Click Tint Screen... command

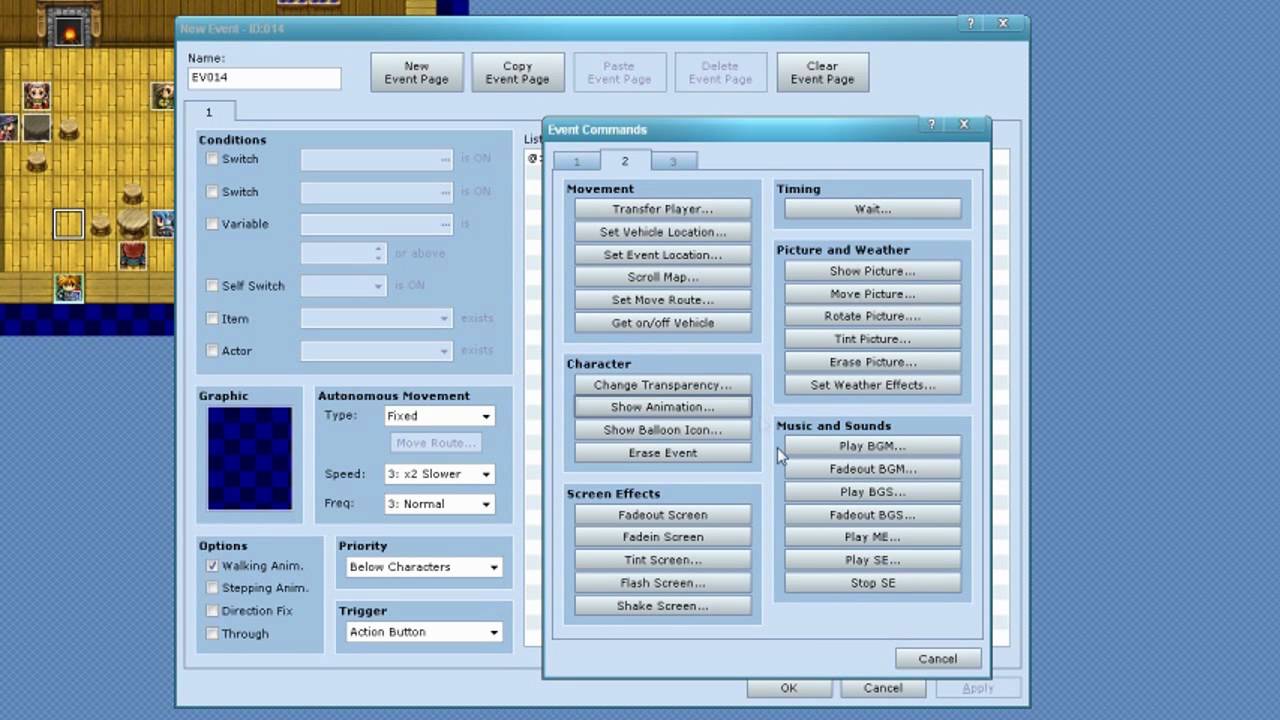coord(663,560)
